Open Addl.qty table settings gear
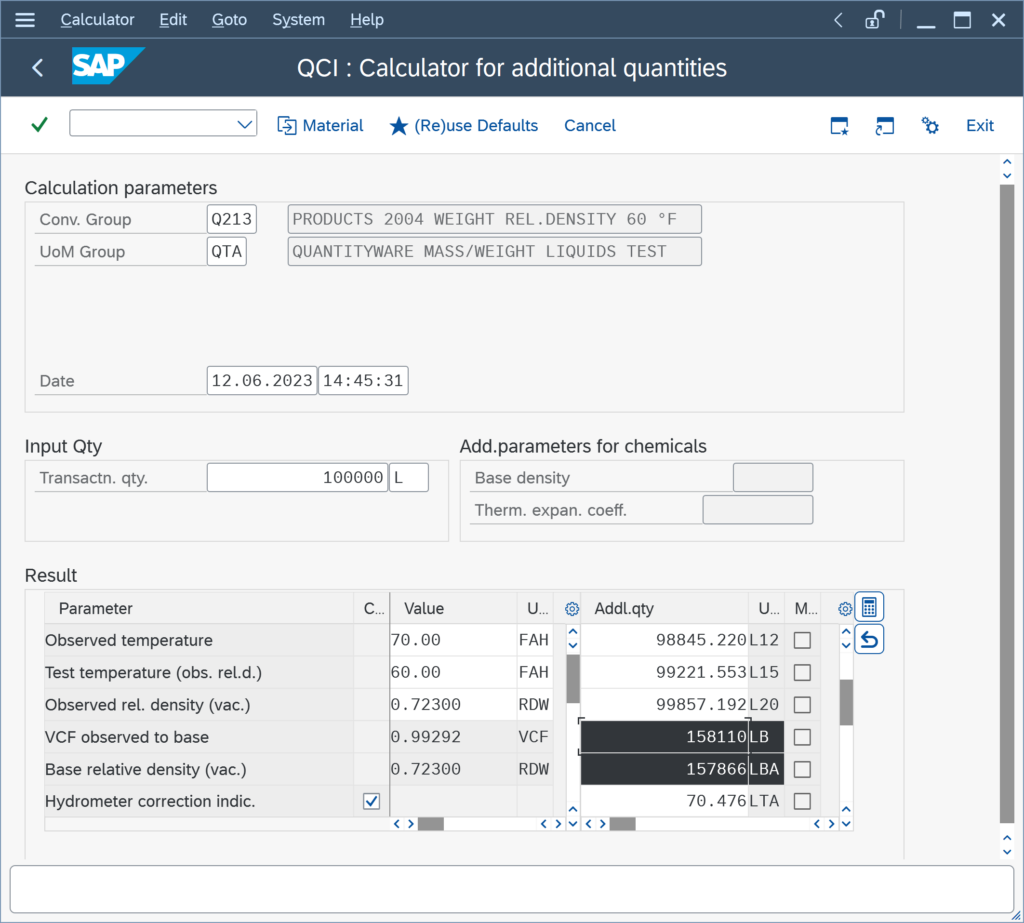1024x923 pixels. 844,609
